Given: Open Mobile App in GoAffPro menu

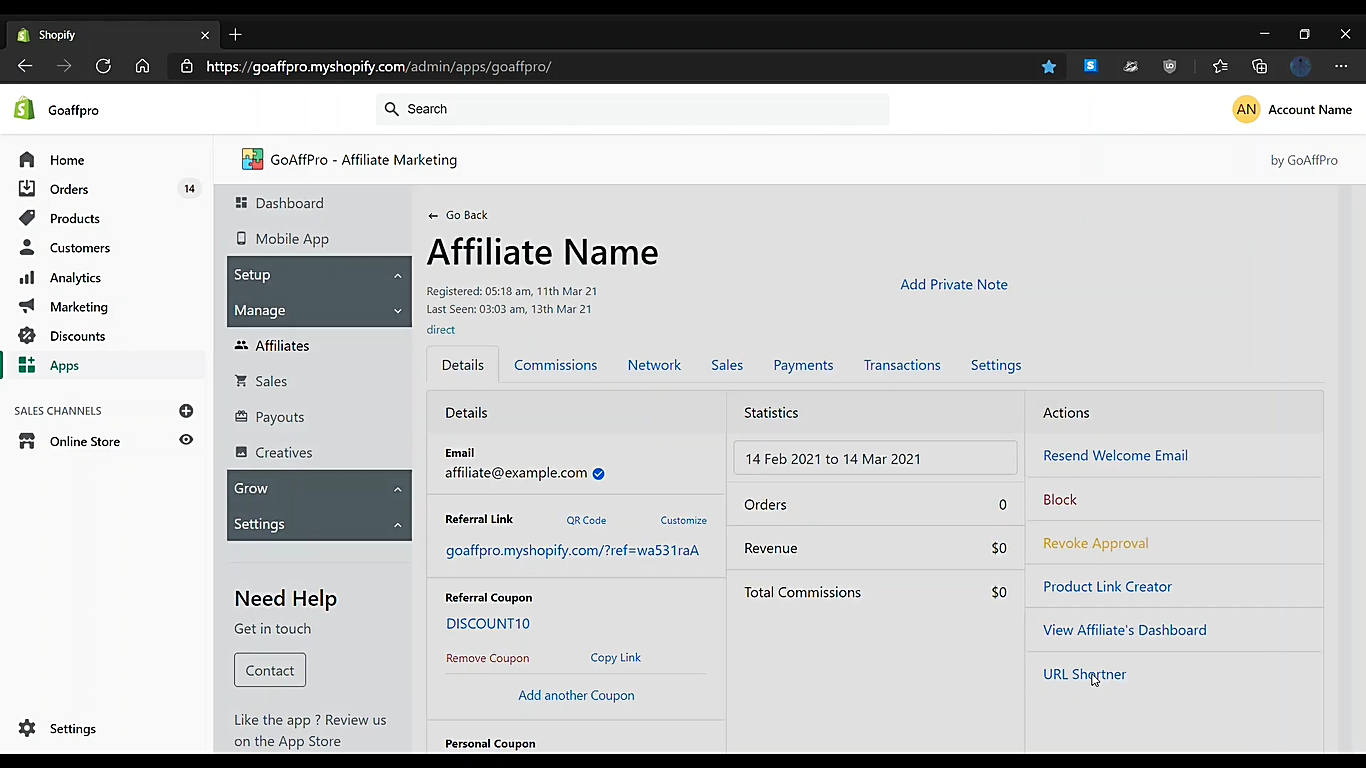Looking at the screenshot, I should (x=292, y=239).
